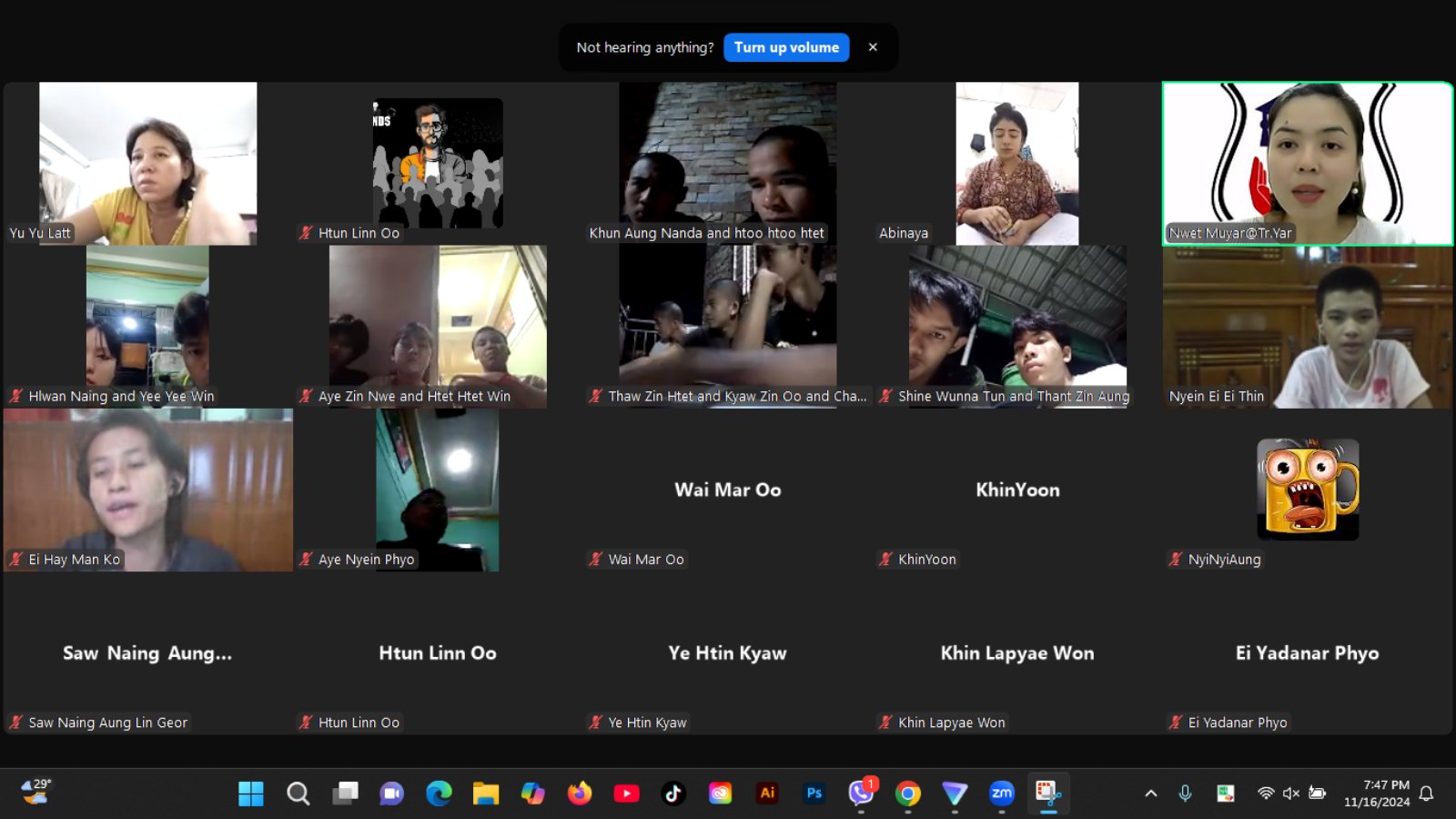1456x819 pixels.
Task: Open the Snipping Tool taskbar icon
Action: pos(1047,794)
